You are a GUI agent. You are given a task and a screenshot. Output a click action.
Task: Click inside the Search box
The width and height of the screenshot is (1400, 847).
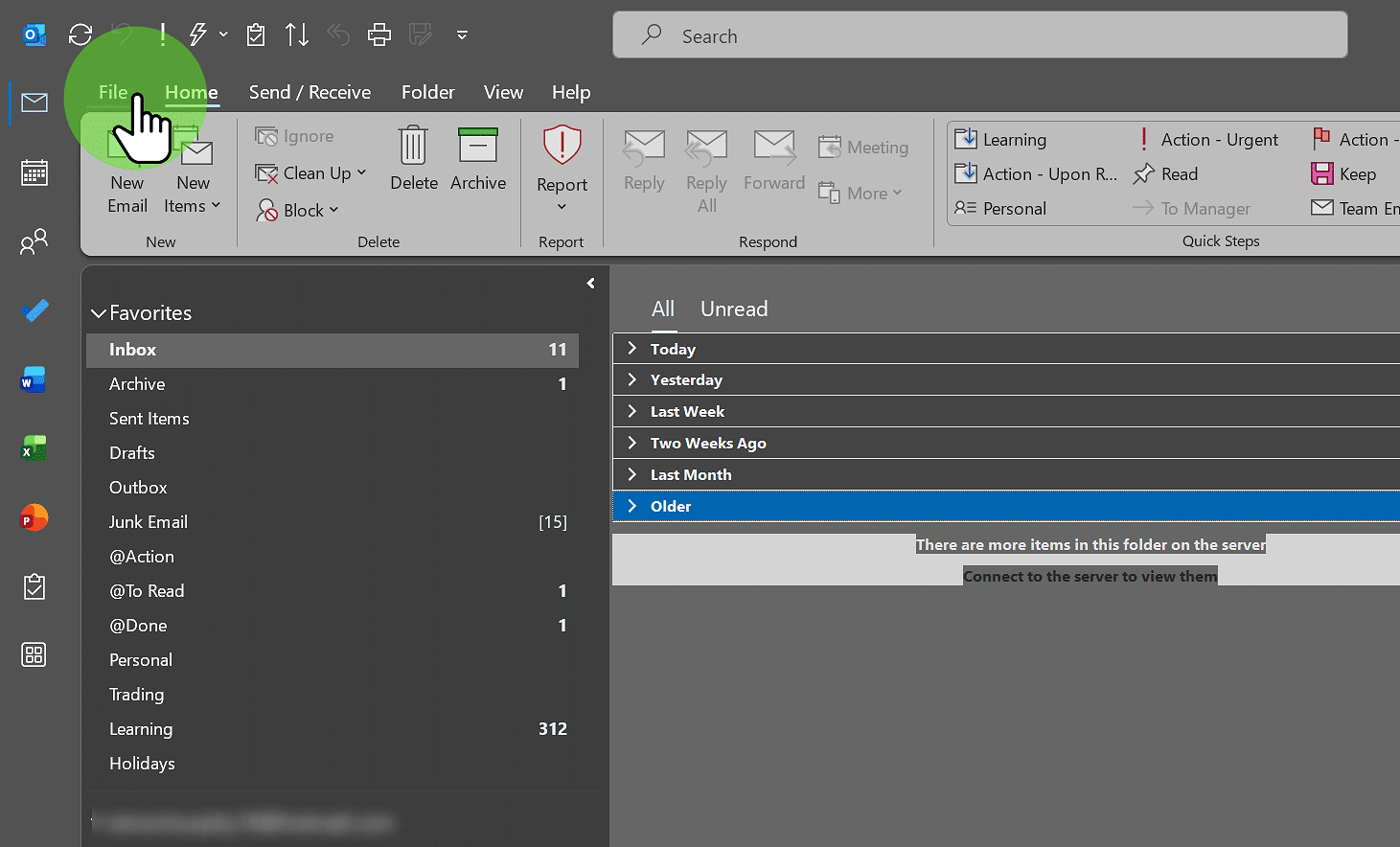click(977, 35)
